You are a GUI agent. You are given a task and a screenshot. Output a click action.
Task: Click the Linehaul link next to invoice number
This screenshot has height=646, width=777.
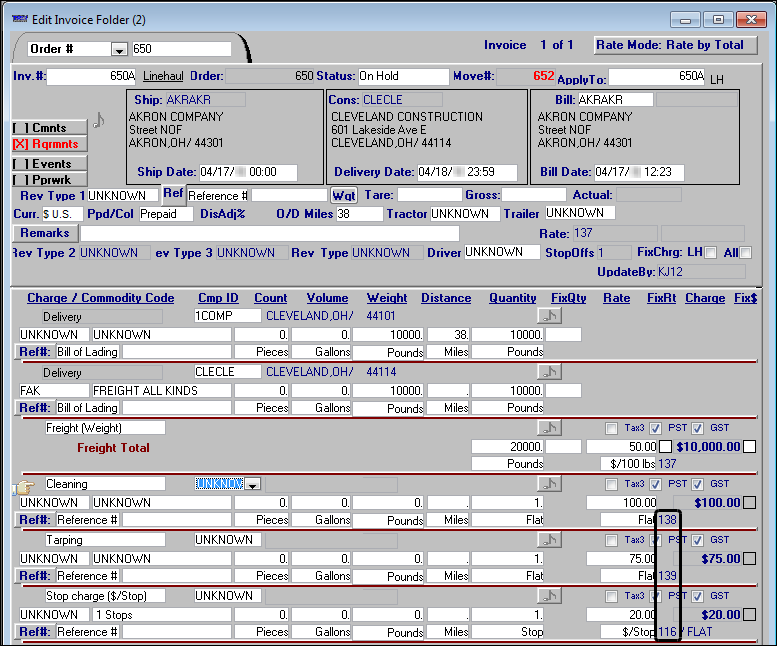(x=163, y=76)
